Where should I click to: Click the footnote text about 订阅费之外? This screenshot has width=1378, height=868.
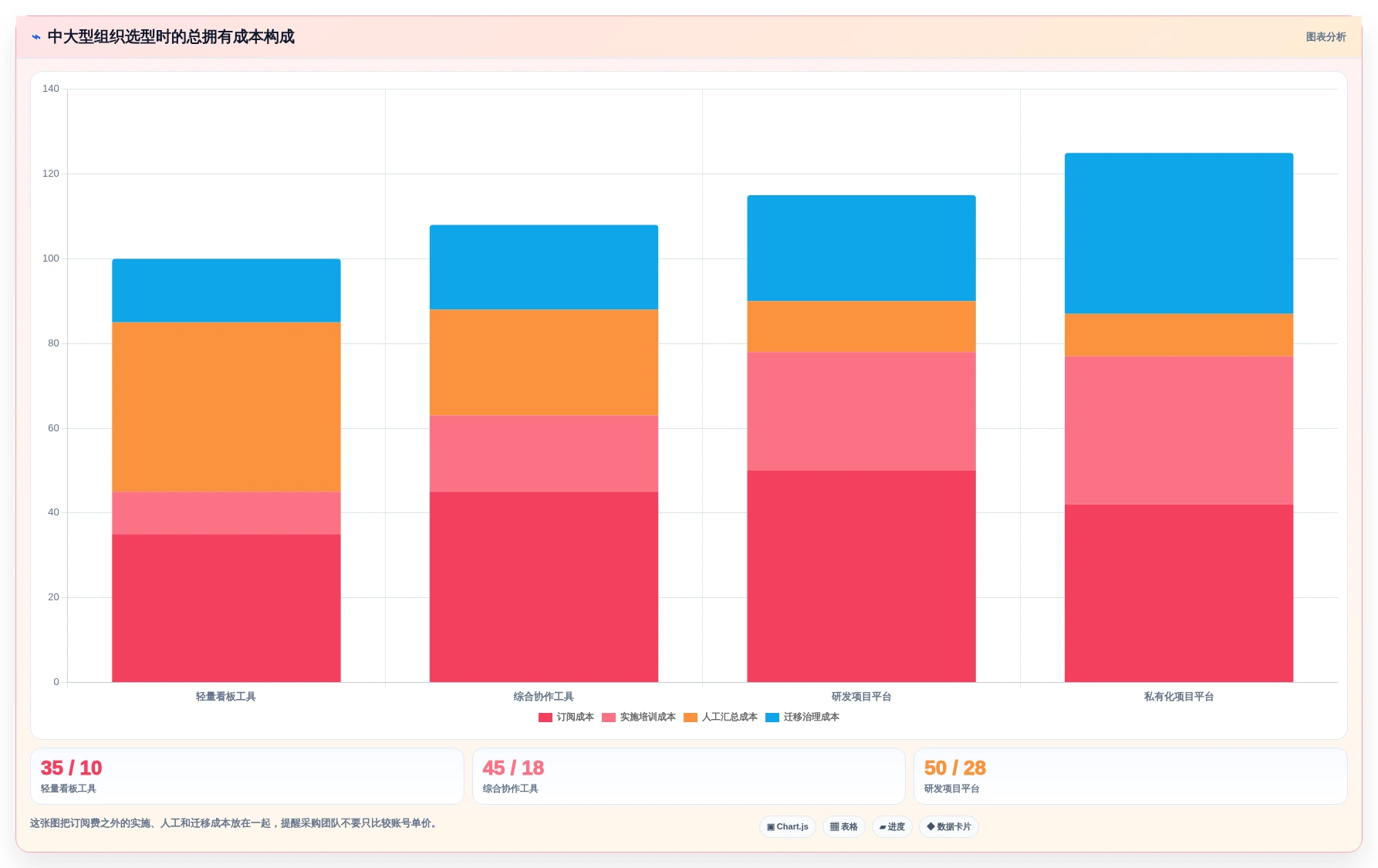235,823
